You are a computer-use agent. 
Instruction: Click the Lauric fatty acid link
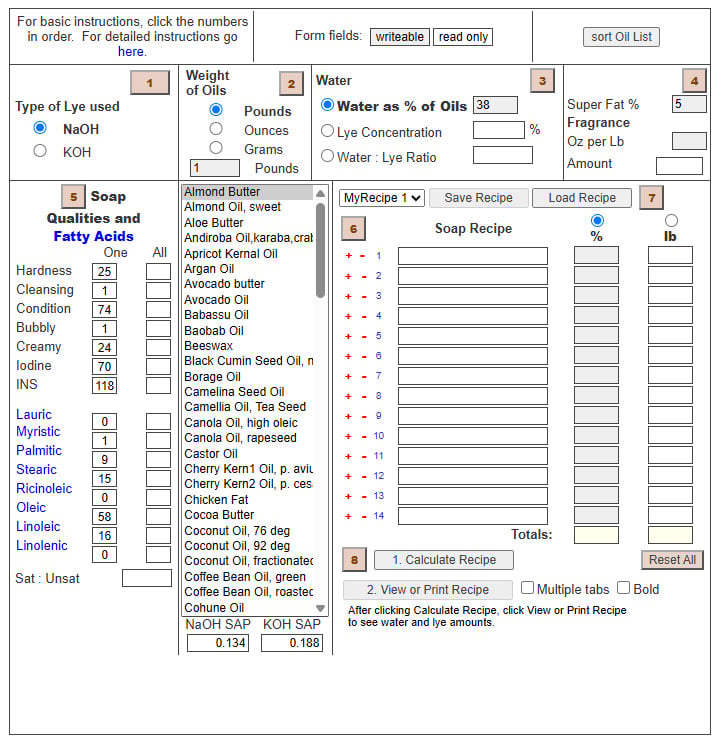click(x=34, y=415)
